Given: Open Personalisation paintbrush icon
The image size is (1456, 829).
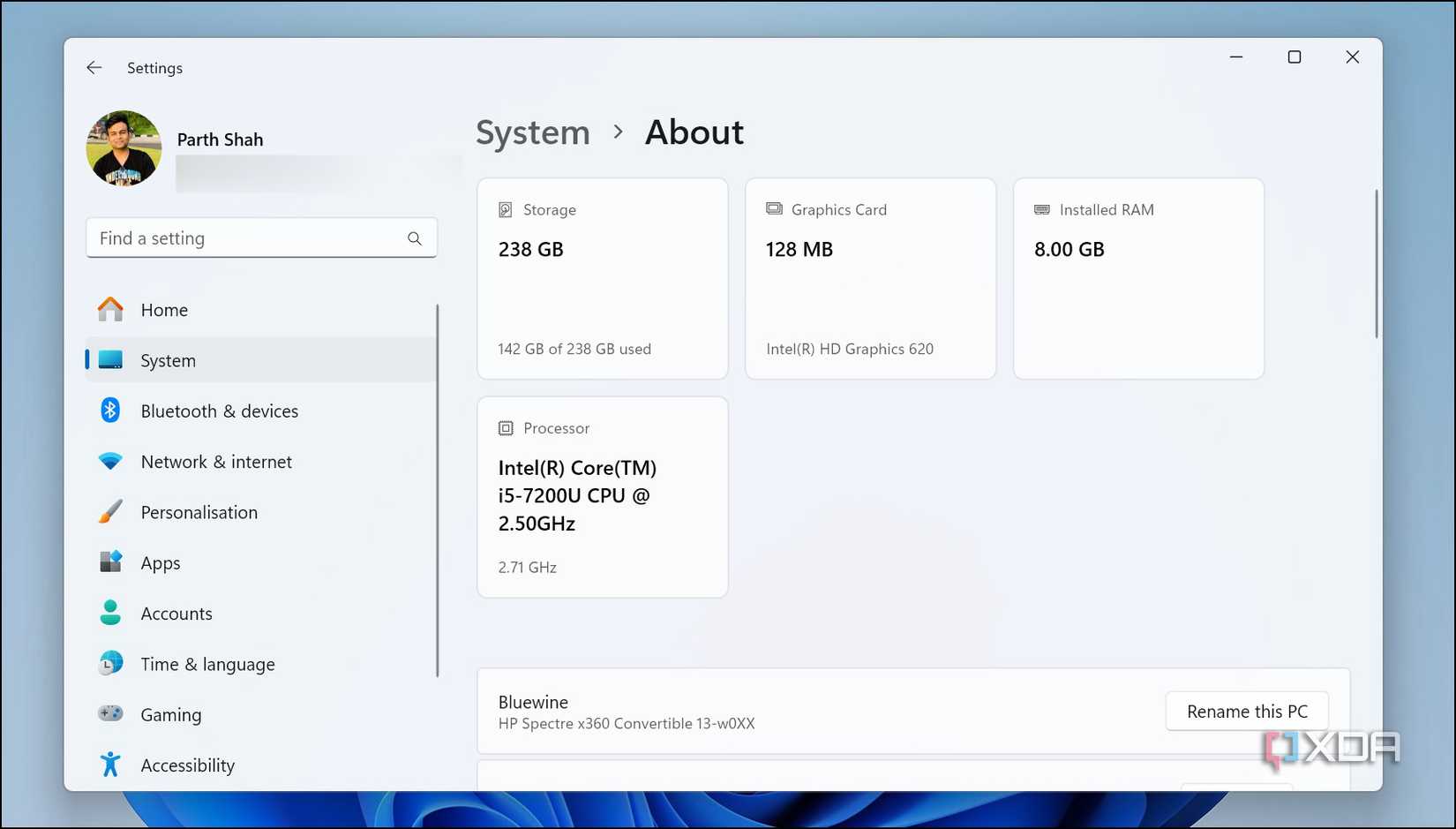Looking at the screenshot, I should [110, 512].
